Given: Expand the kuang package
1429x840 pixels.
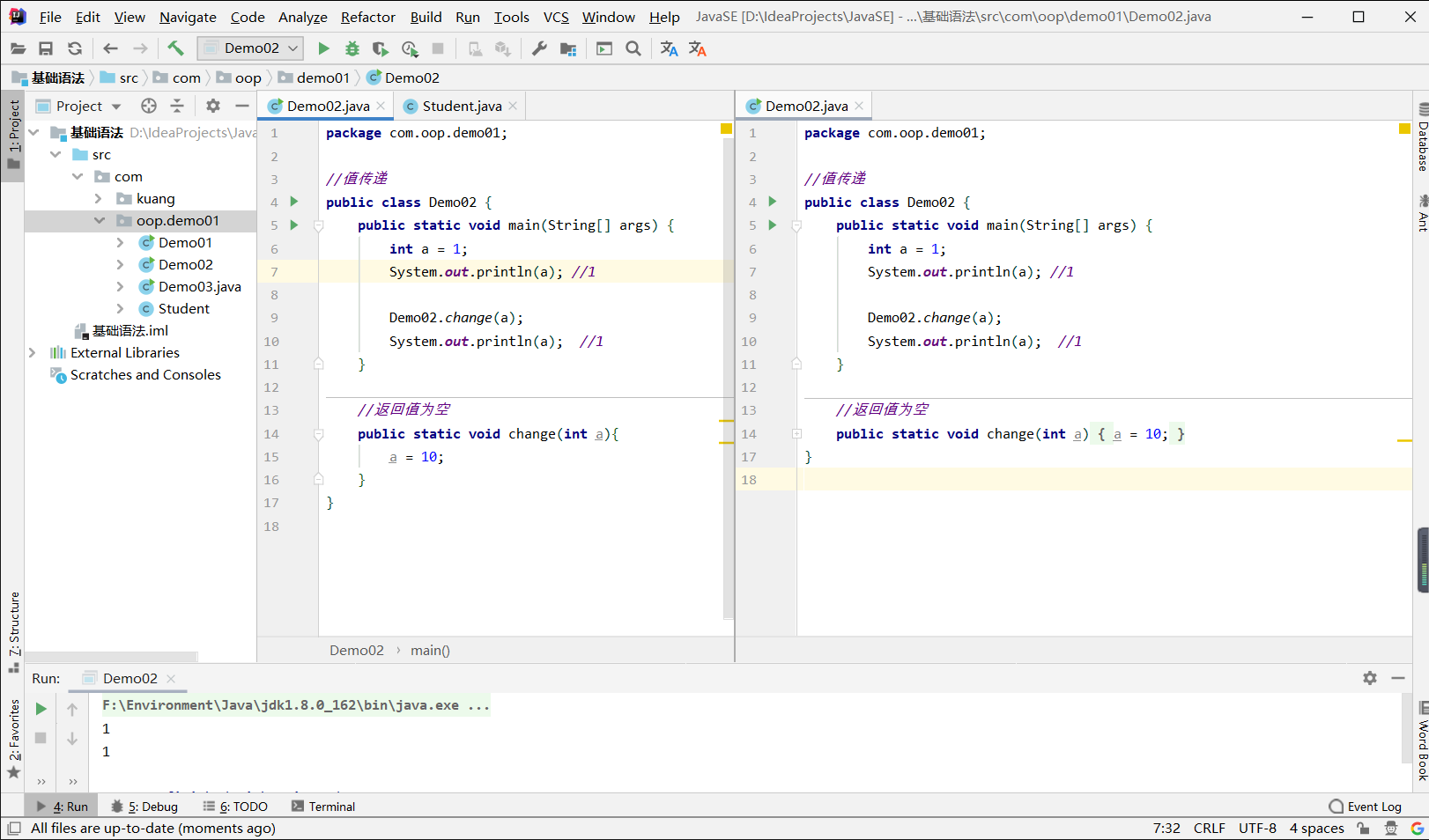Looking at the screenshot, I should click(x=99, y=198).
